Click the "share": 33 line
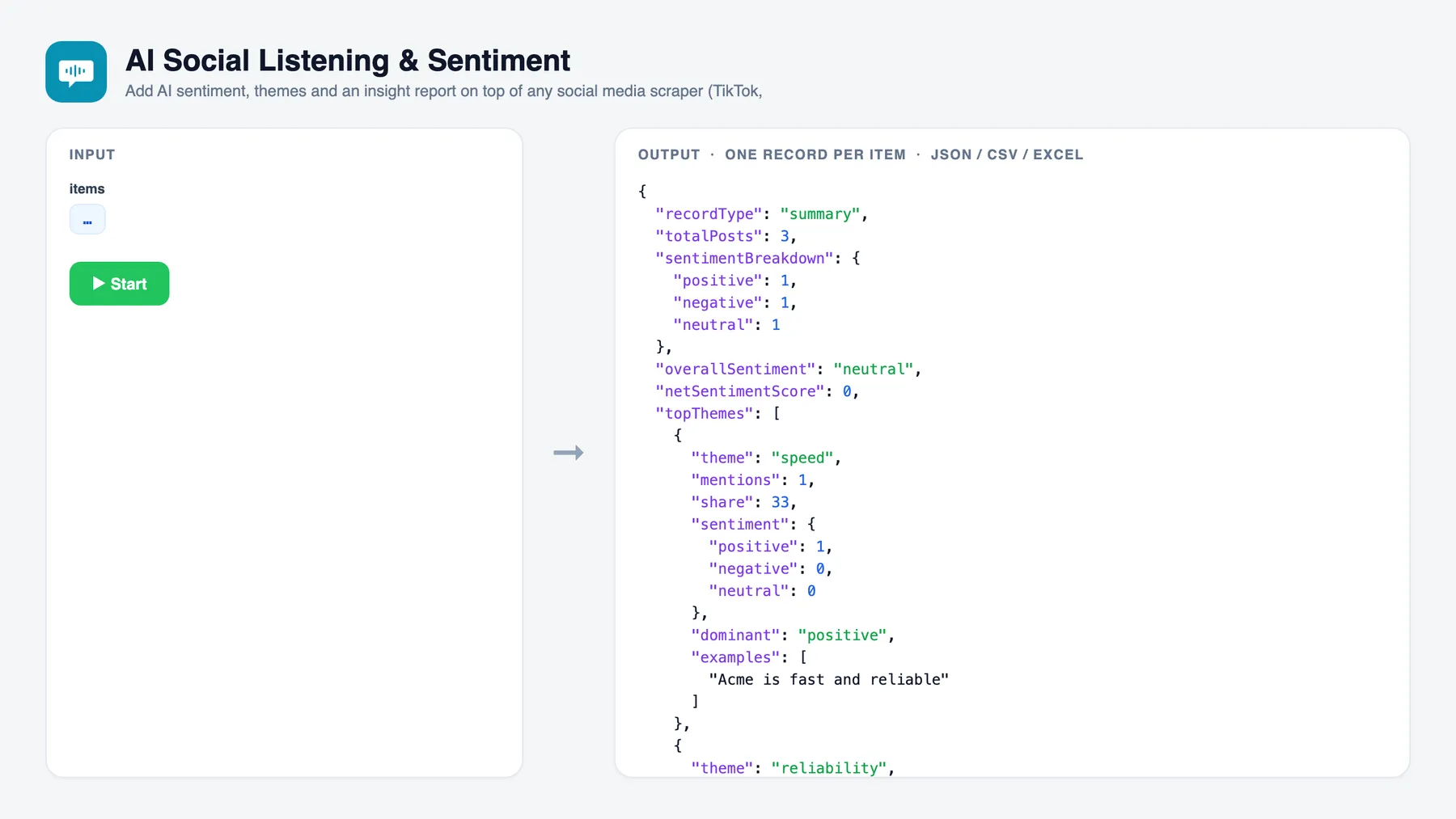1456x819 pixels. (744, 502)
